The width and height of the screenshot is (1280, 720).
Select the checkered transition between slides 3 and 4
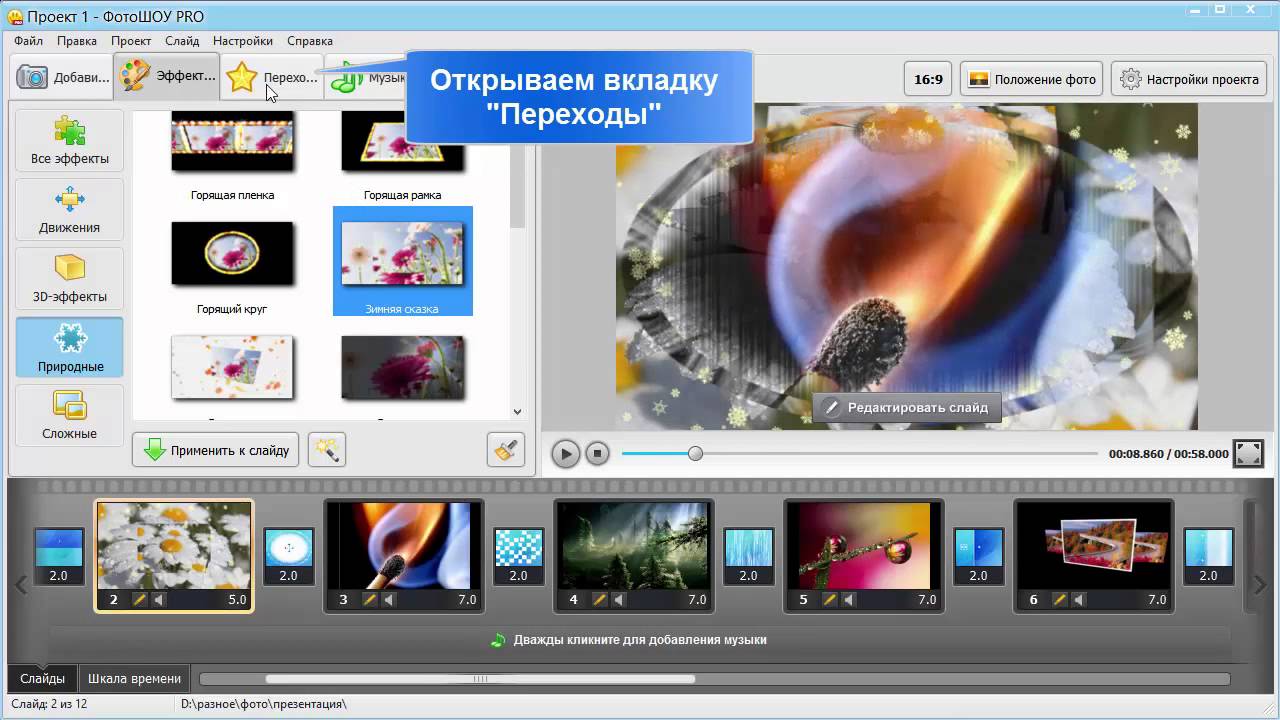tap(518, 557)
